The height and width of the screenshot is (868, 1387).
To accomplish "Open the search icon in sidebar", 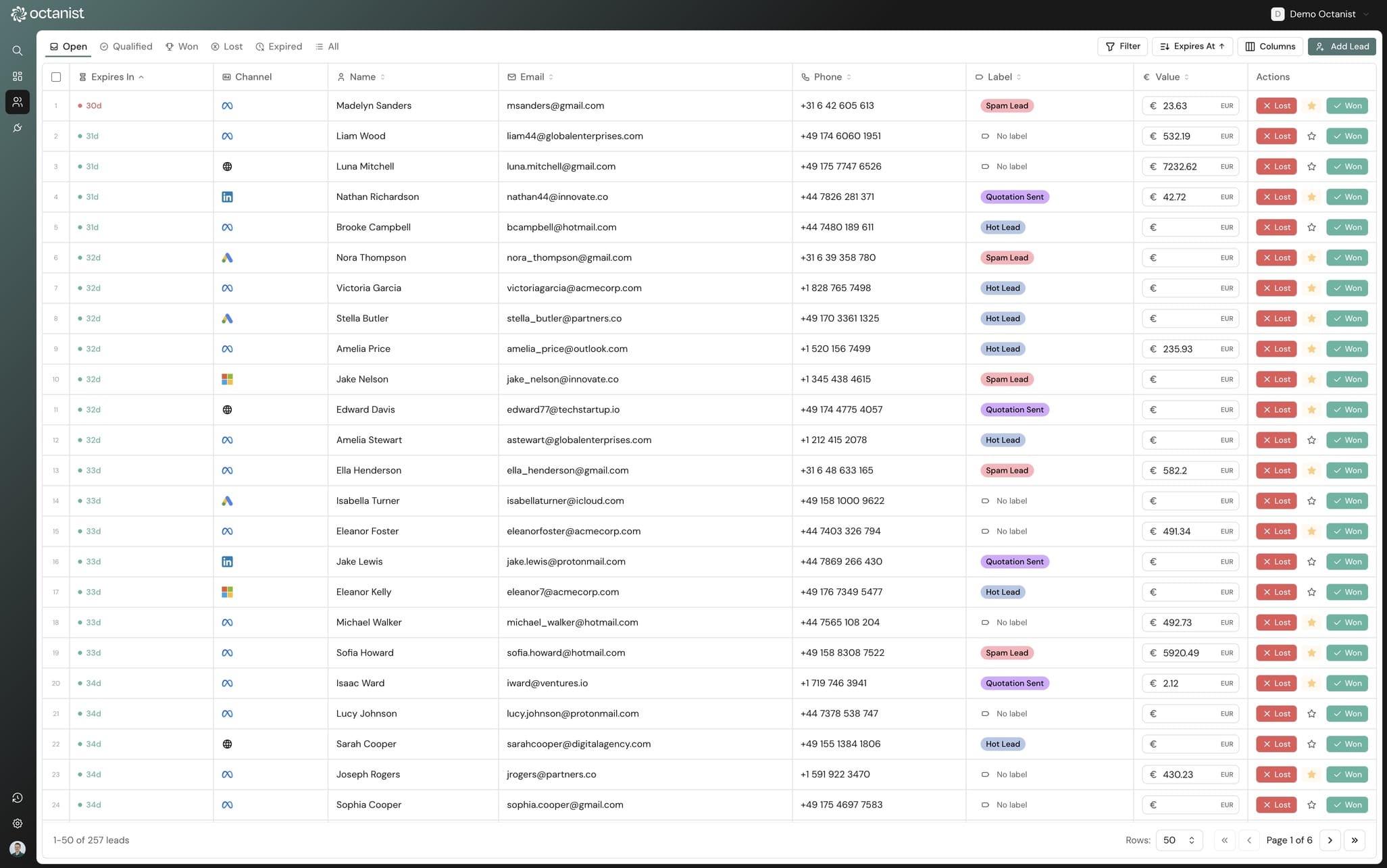I will click(x=18, y=51).
